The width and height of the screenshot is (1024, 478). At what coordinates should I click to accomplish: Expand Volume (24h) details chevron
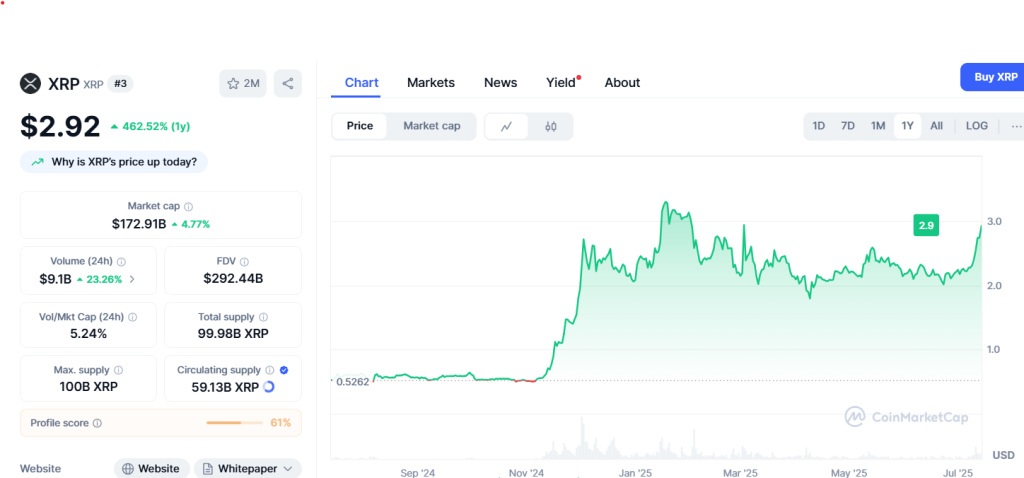coord(132,279)
